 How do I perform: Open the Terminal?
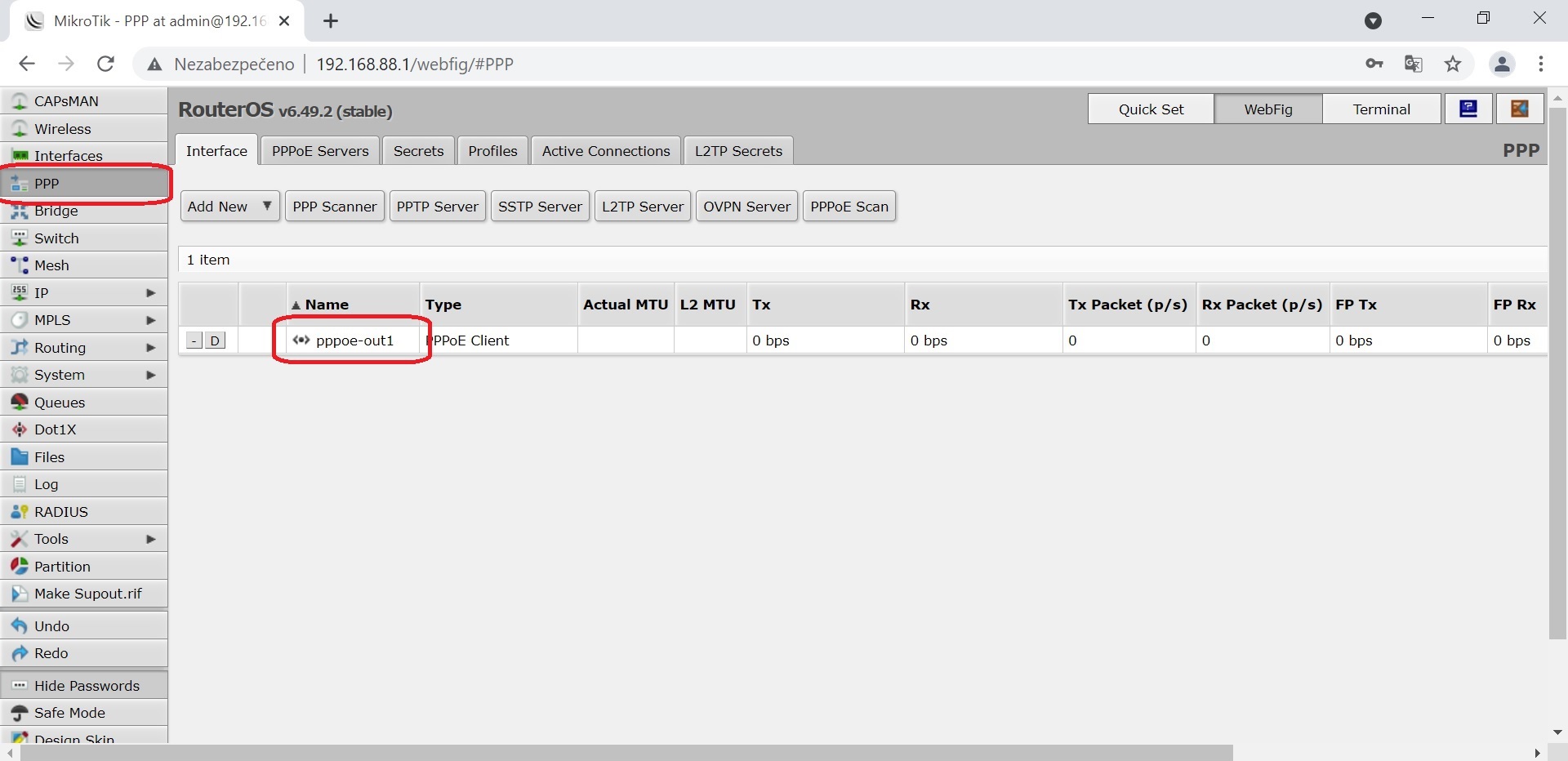[1382, 109]
